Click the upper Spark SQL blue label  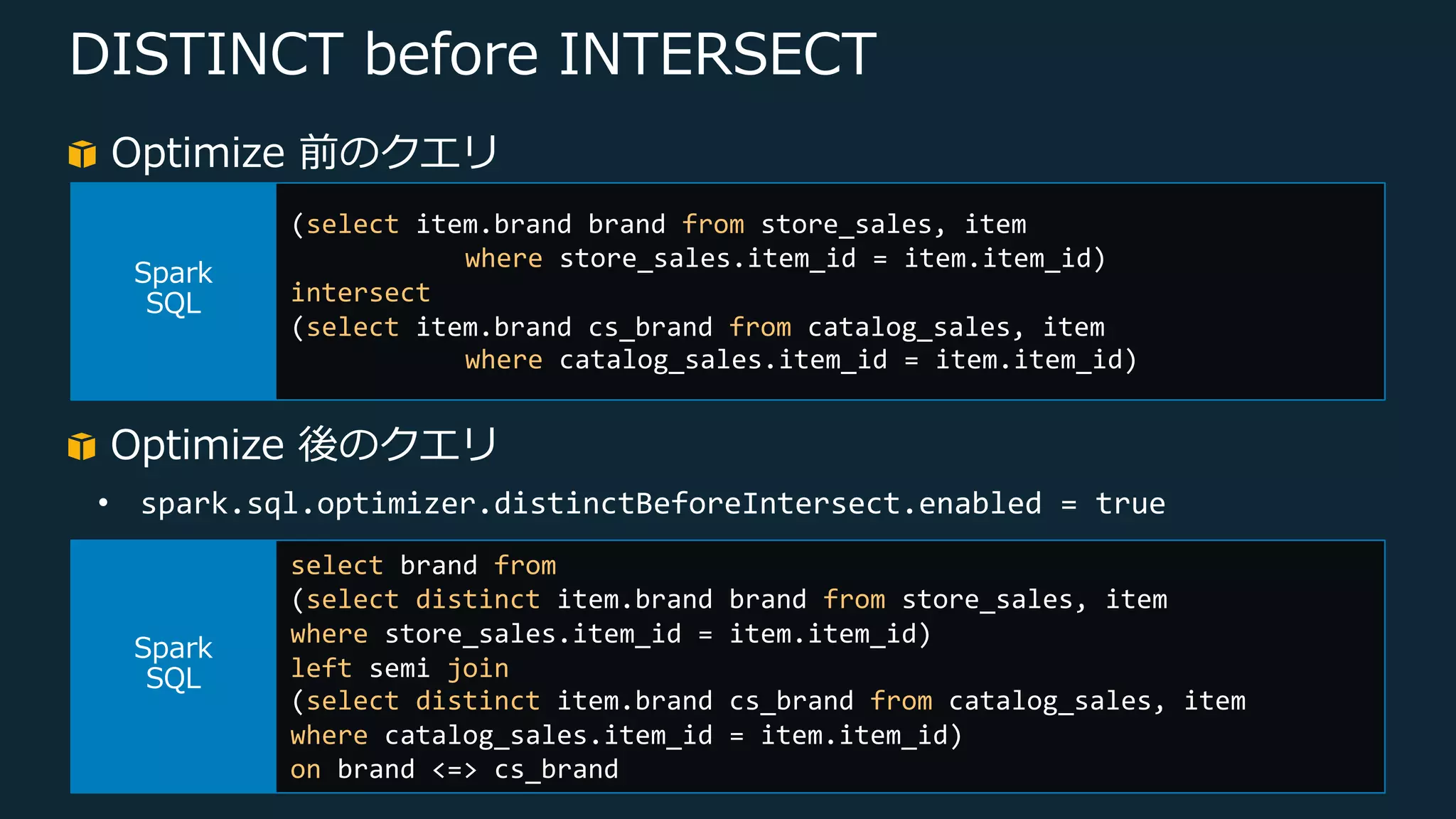coord(173,289)
